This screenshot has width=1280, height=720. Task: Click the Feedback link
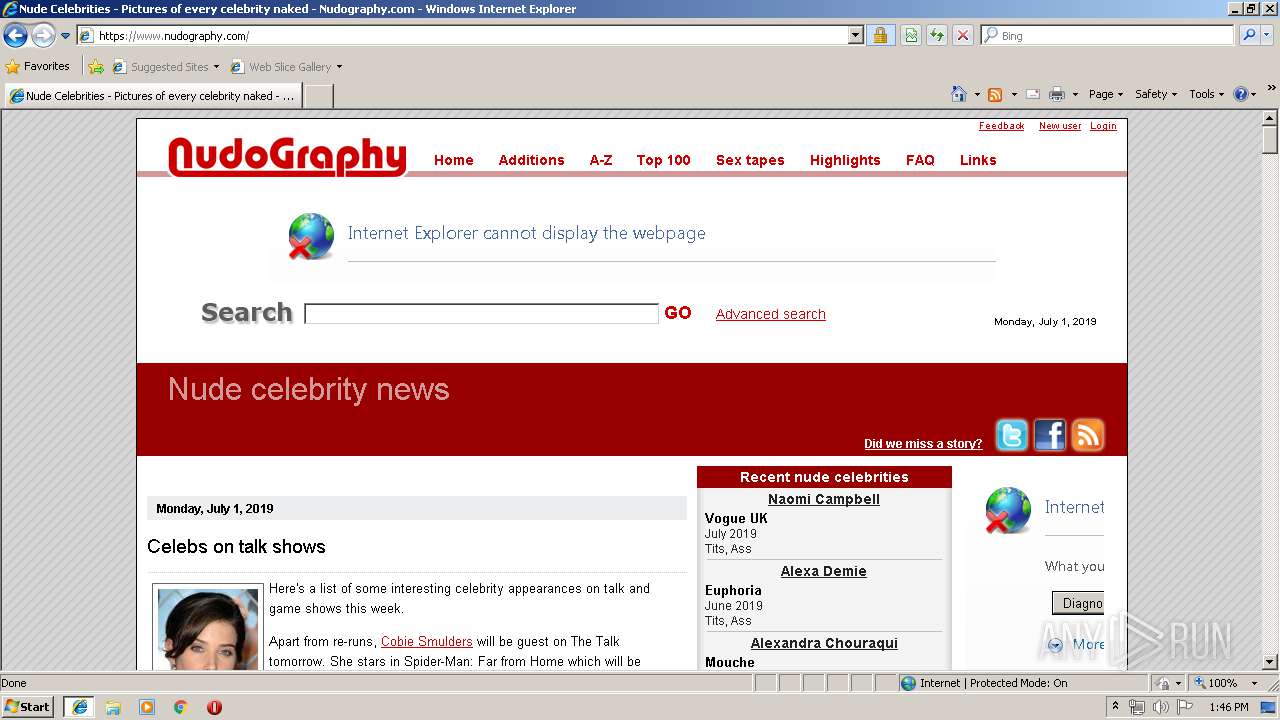1001,126
